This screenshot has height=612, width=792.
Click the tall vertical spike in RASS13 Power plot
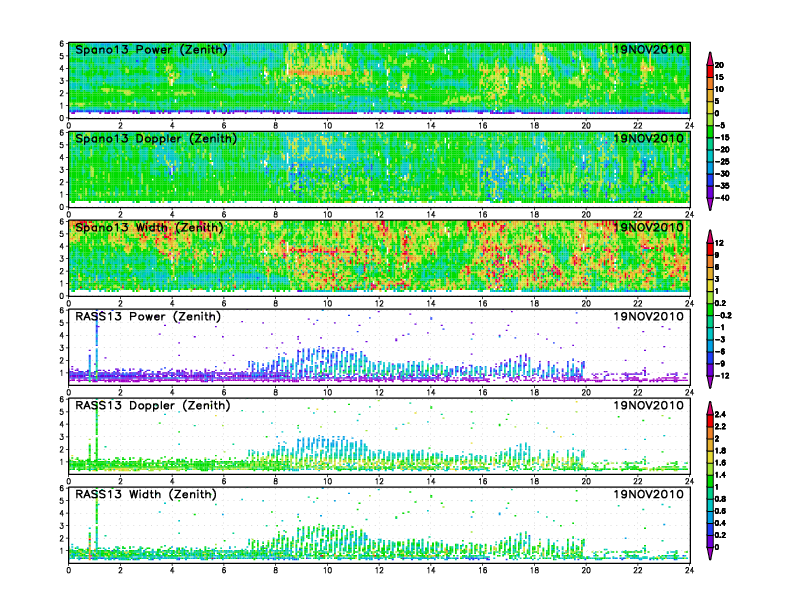pos(96,346)
